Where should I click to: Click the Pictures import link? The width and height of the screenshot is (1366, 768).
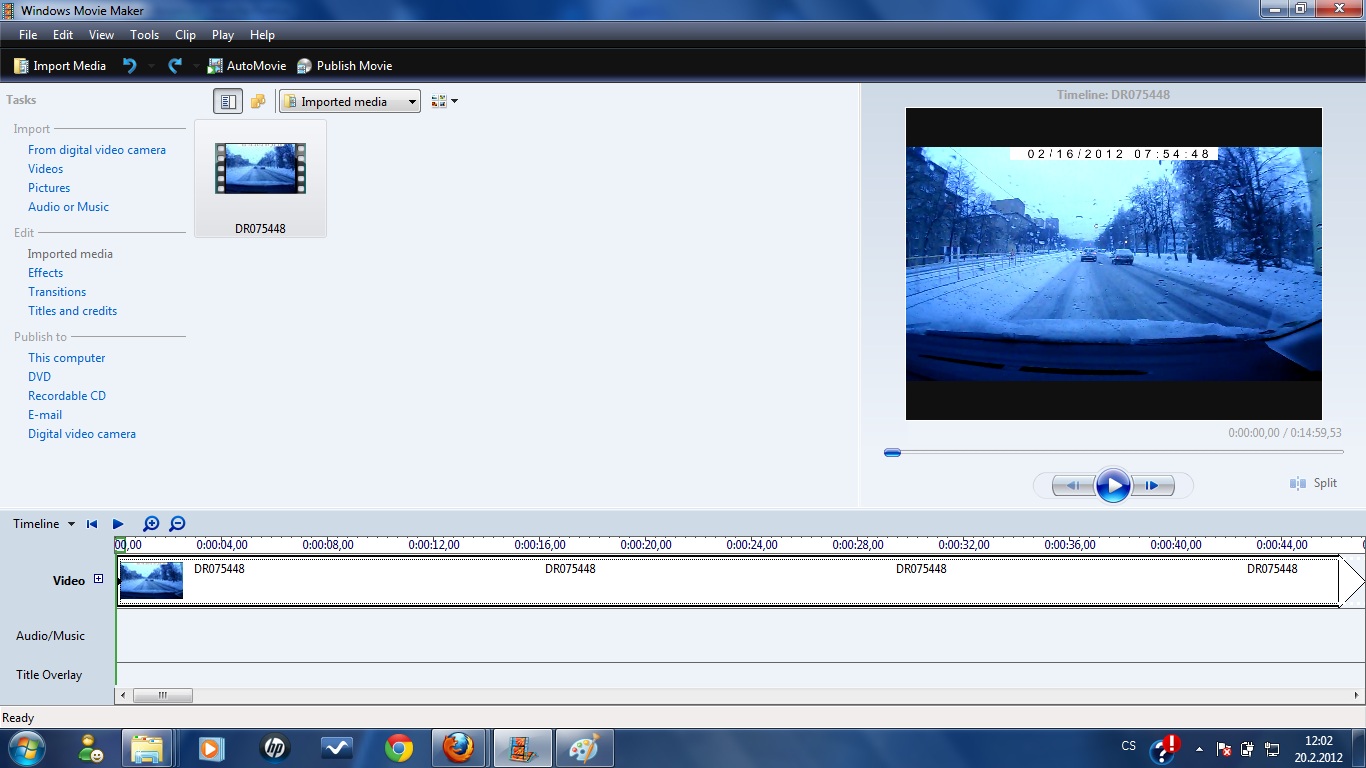point(49,188)
